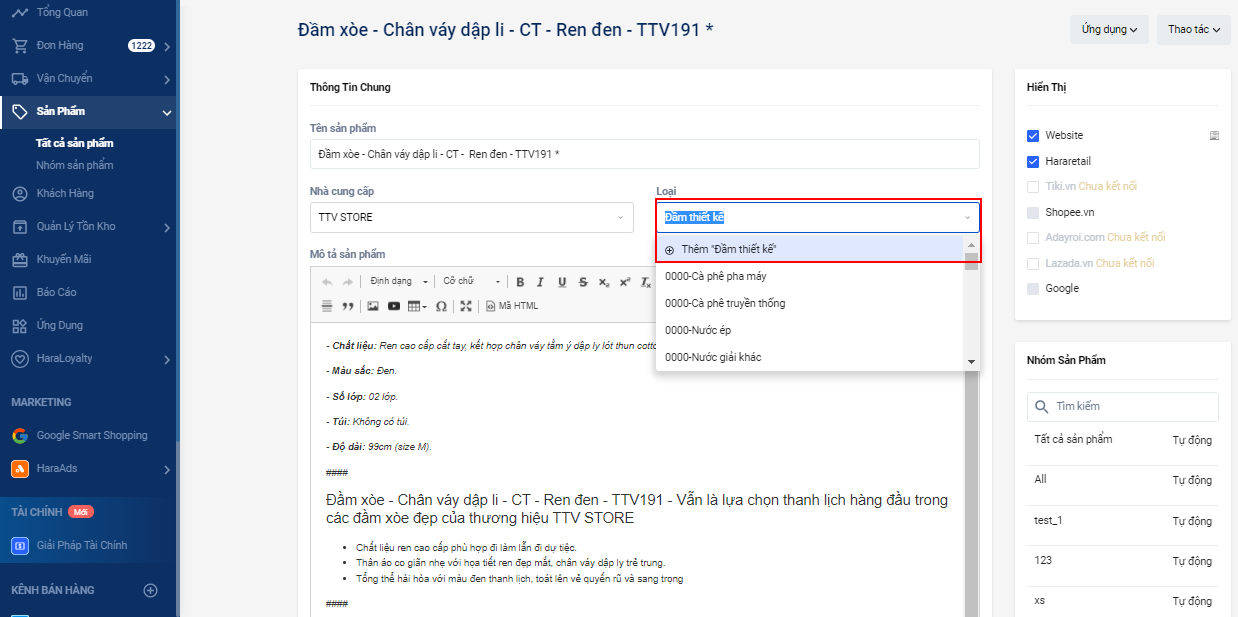Apply subscript formatting in editor

[x=604, y=282]
